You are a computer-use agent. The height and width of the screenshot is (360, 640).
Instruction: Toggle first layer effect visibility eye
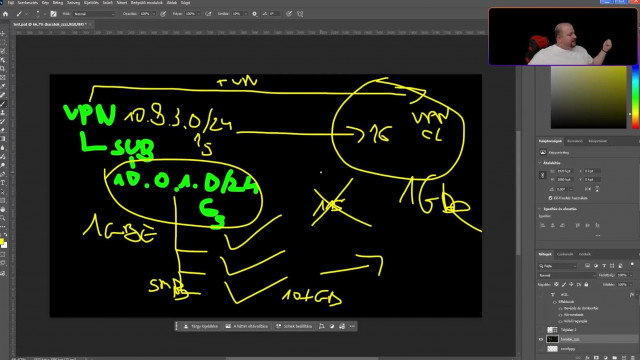point(560,309)
